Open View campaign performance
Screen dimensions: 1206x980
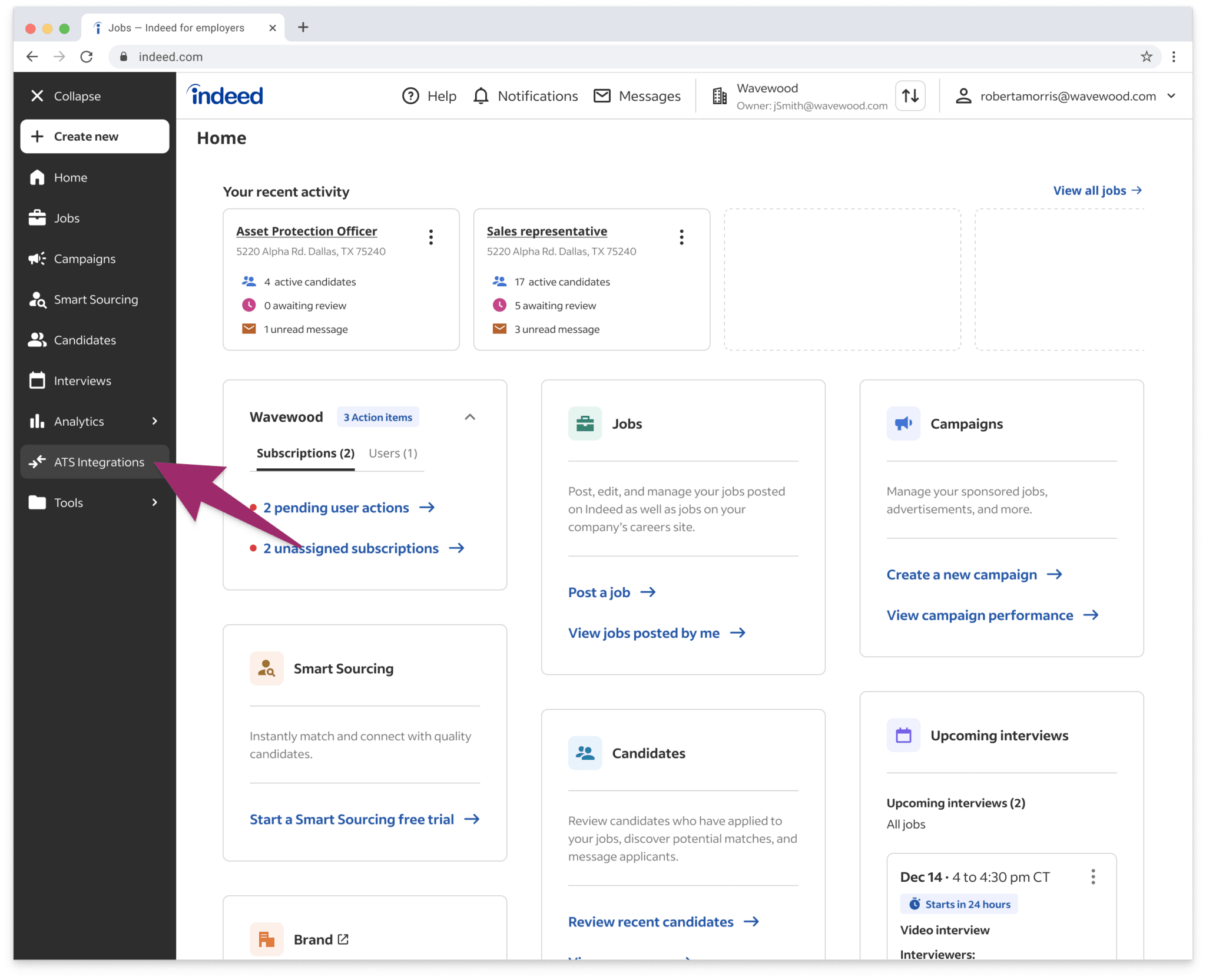pyautogui.click(x=992, y=615)
